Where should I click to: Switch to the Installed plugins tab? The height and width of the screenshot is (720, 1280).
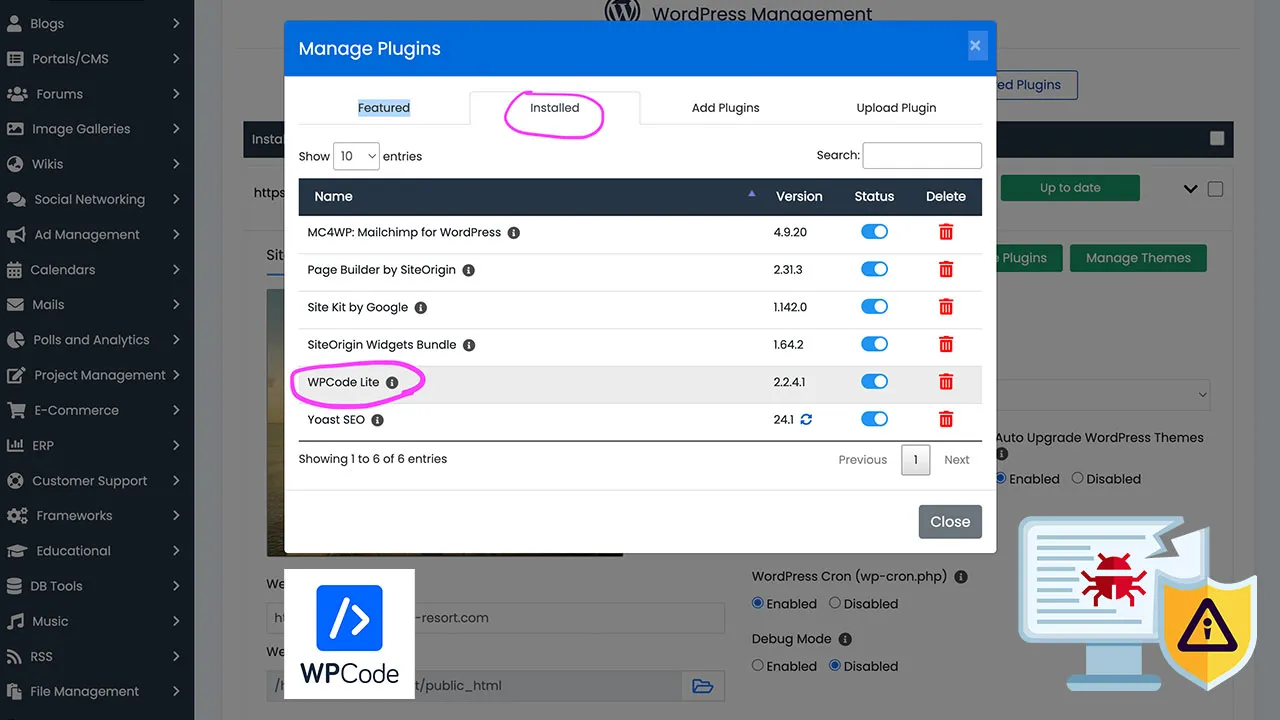click(x=555, y=108)
